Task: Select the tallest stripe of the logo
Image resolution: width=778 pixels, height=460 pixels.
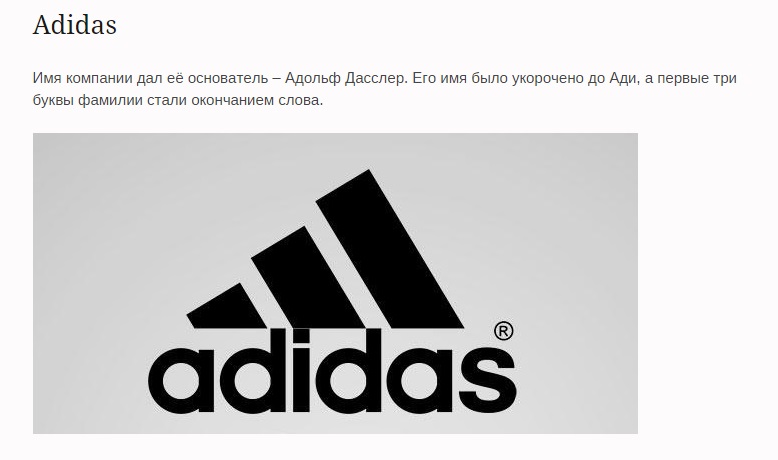Action: point(390,249)
